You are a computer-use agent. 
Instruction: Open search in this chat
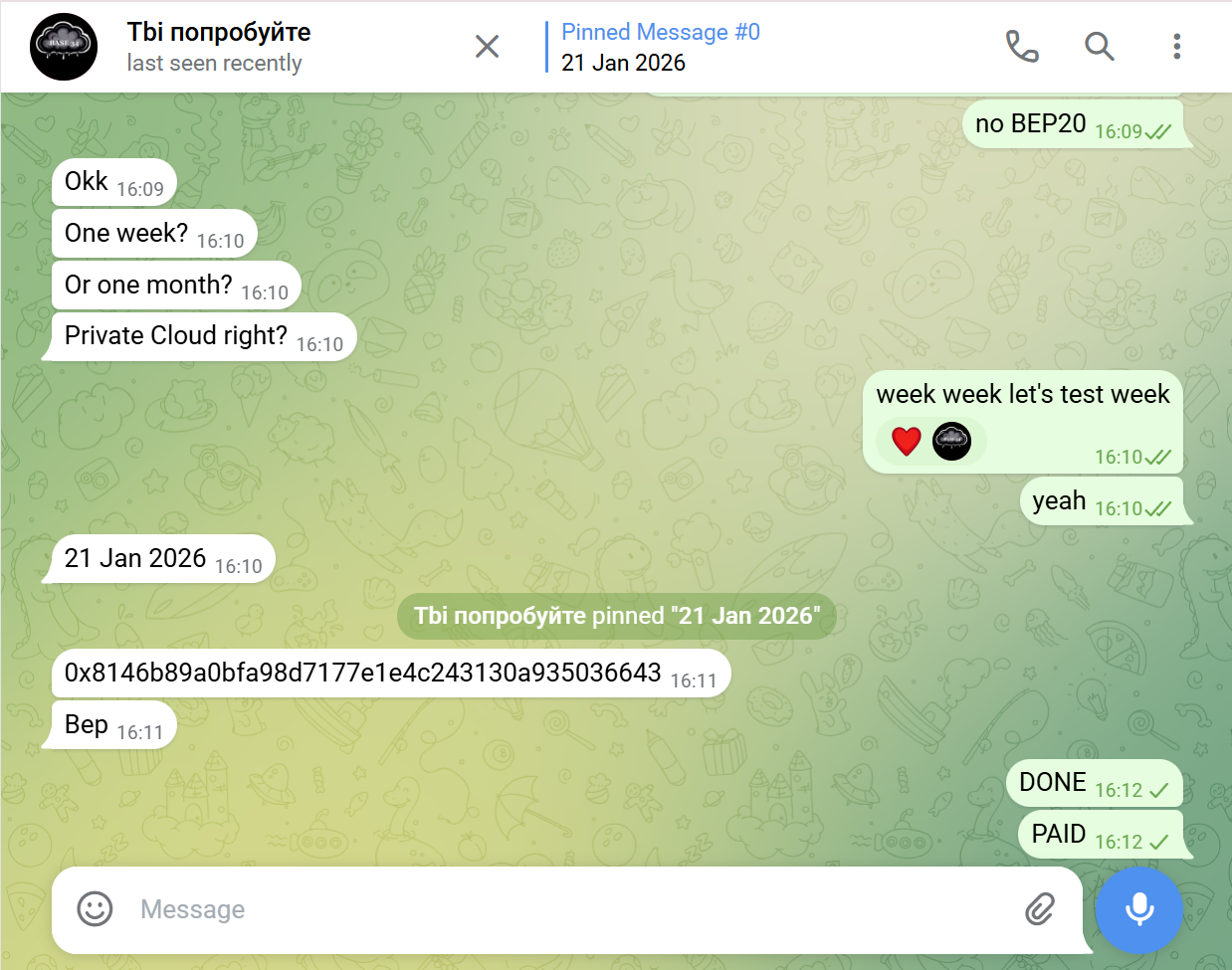pyautogui.click(x=1099, y=46)
